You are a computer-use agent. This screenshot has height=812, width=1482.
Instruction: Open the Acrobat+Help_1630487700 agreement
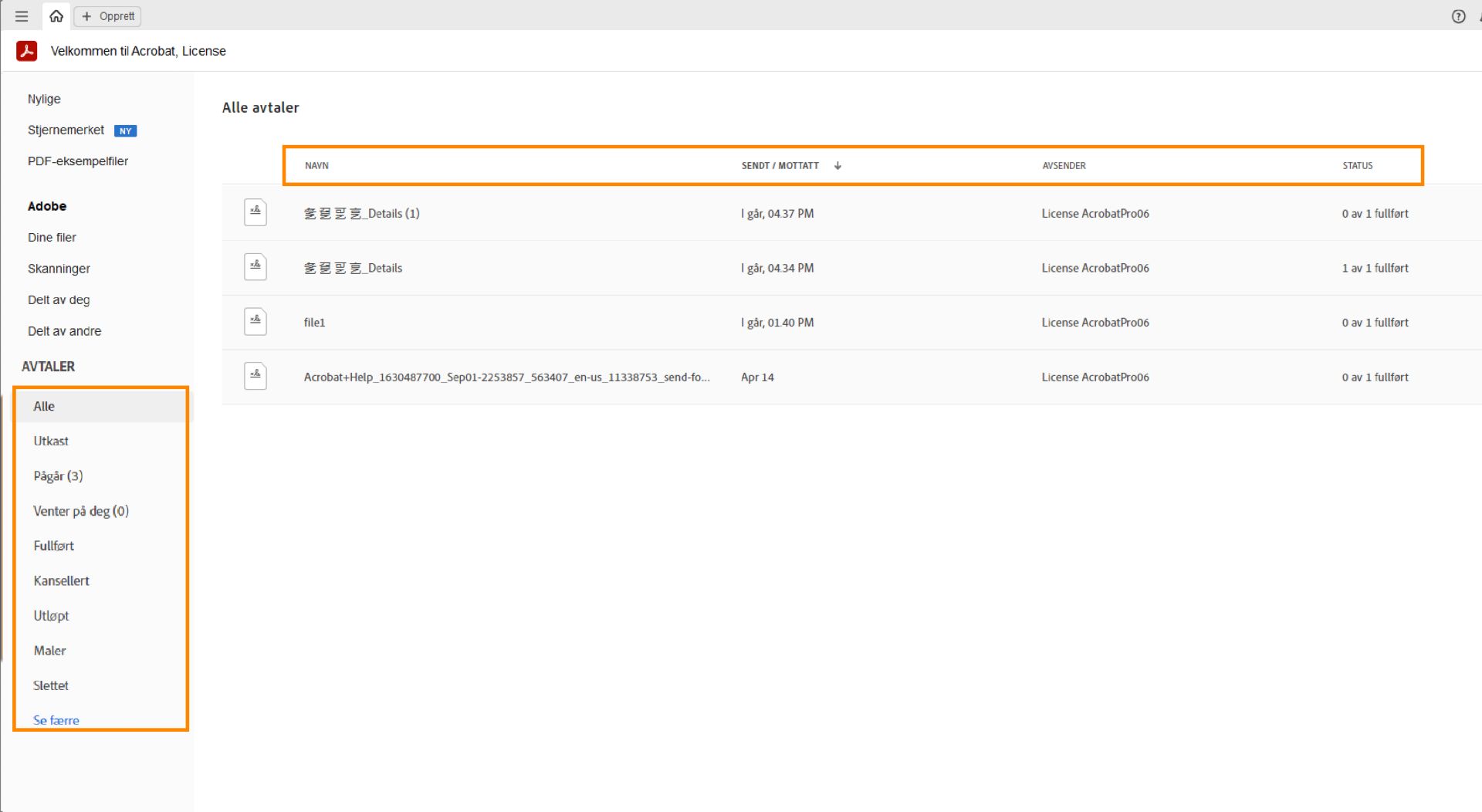click(506, 377)
